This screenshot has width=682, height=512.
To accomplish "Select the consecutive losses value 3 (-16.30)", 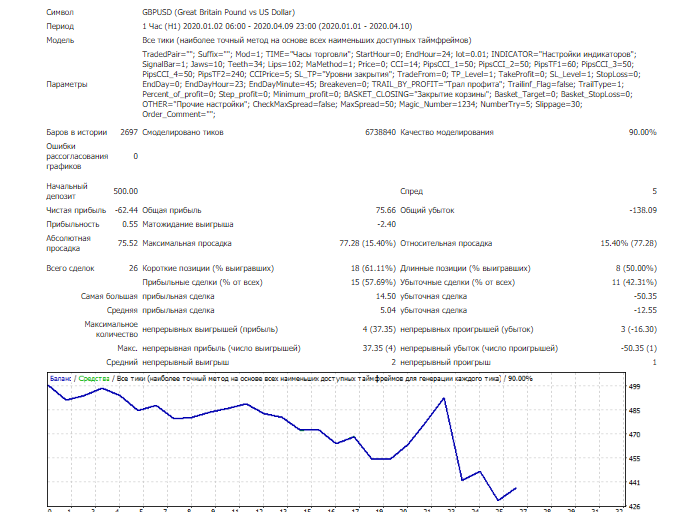I will tap(639, 329).
